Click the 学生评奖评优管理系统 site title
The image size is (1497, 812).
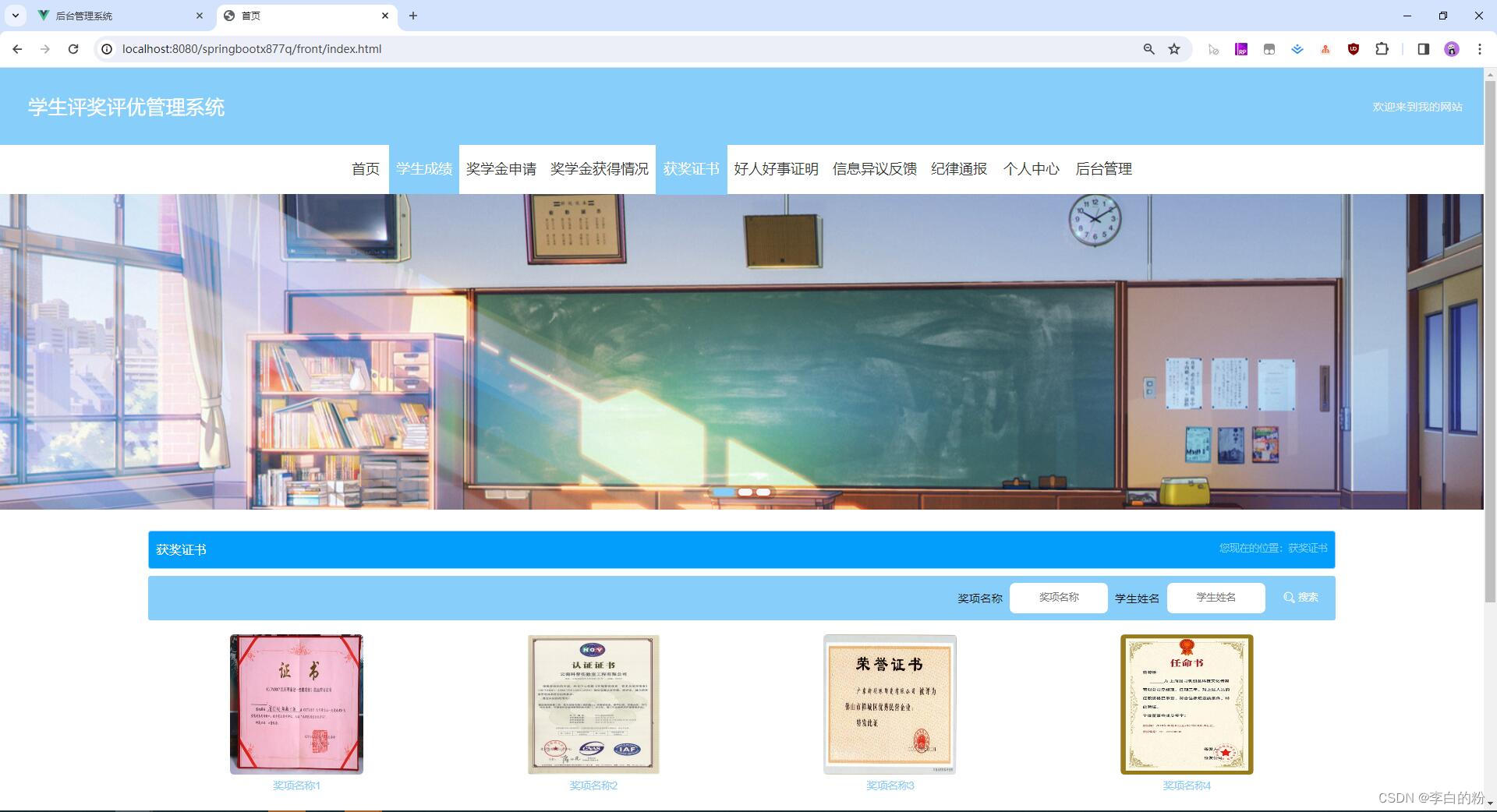(126, 107)
